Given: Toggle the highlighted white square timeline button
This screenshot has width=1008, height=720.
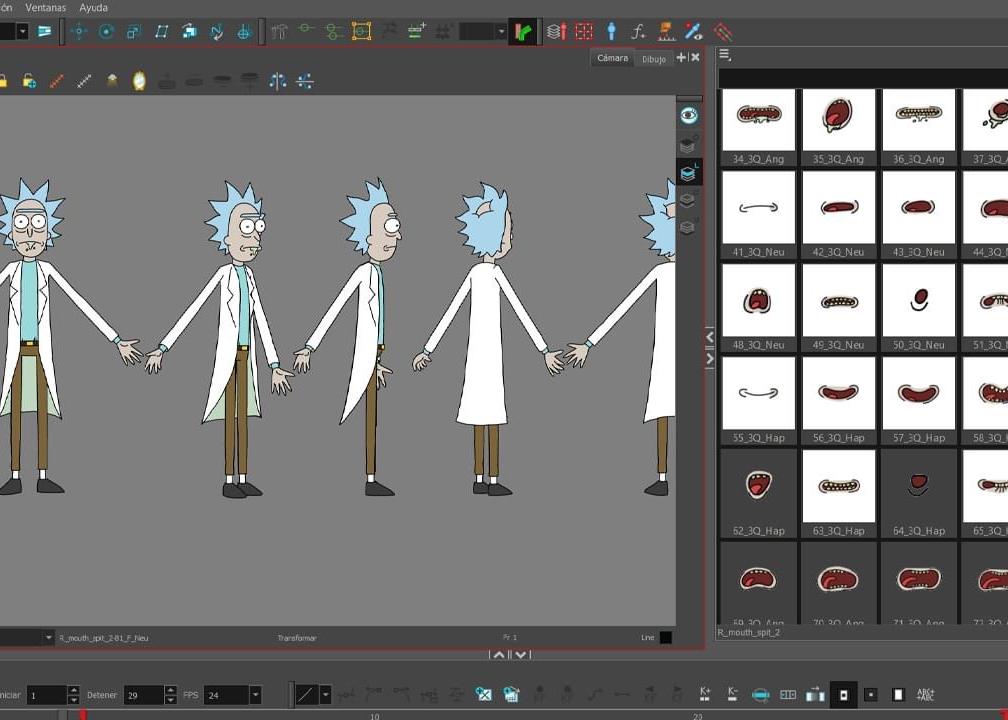Looking at the screenshot, I should 843,695.
